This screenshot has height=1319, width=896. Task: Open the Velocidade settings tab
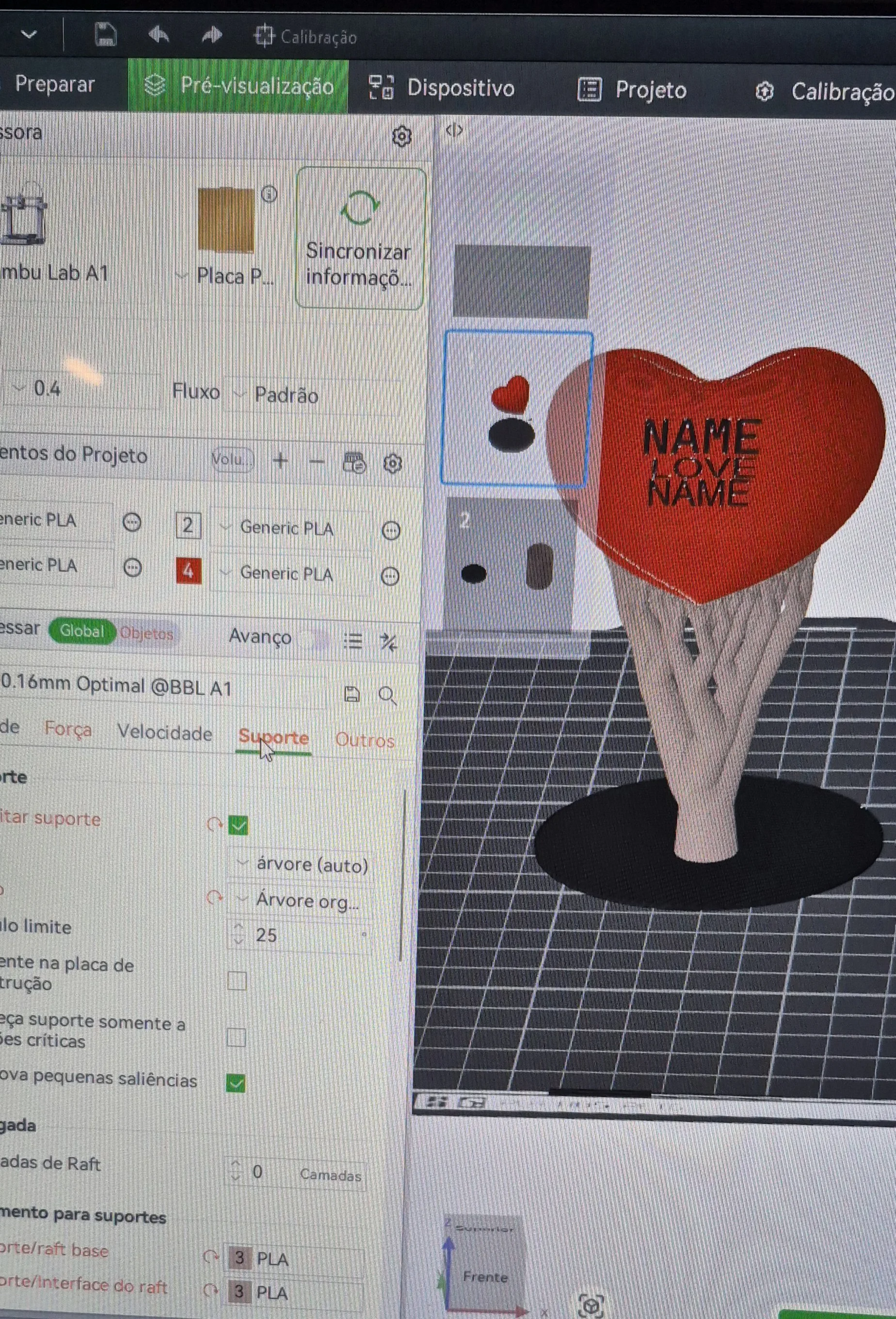pos(164,732)
